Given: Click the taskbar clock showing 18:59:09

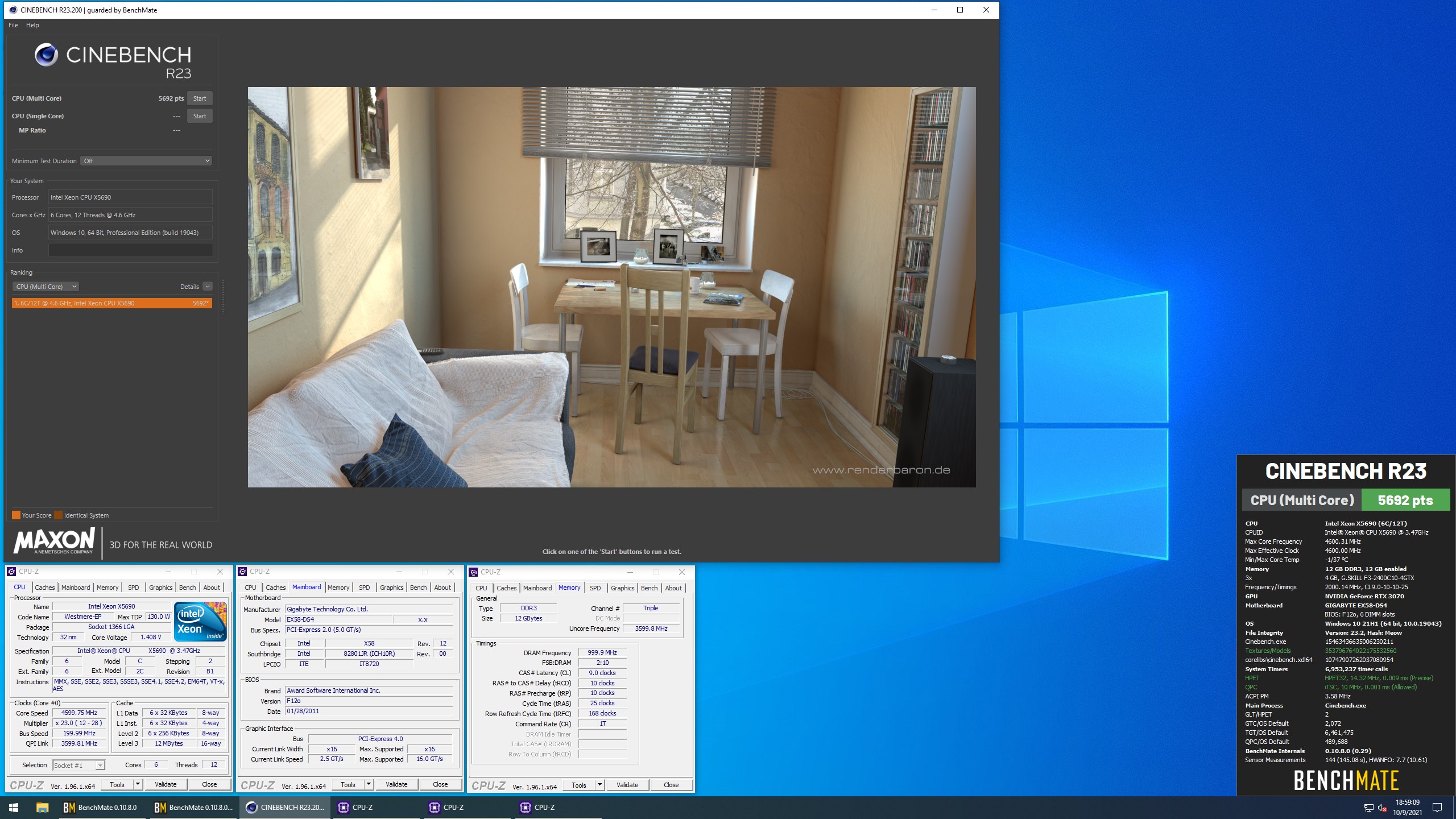Looking at the screenshot, I should [x=1407, y=807].
